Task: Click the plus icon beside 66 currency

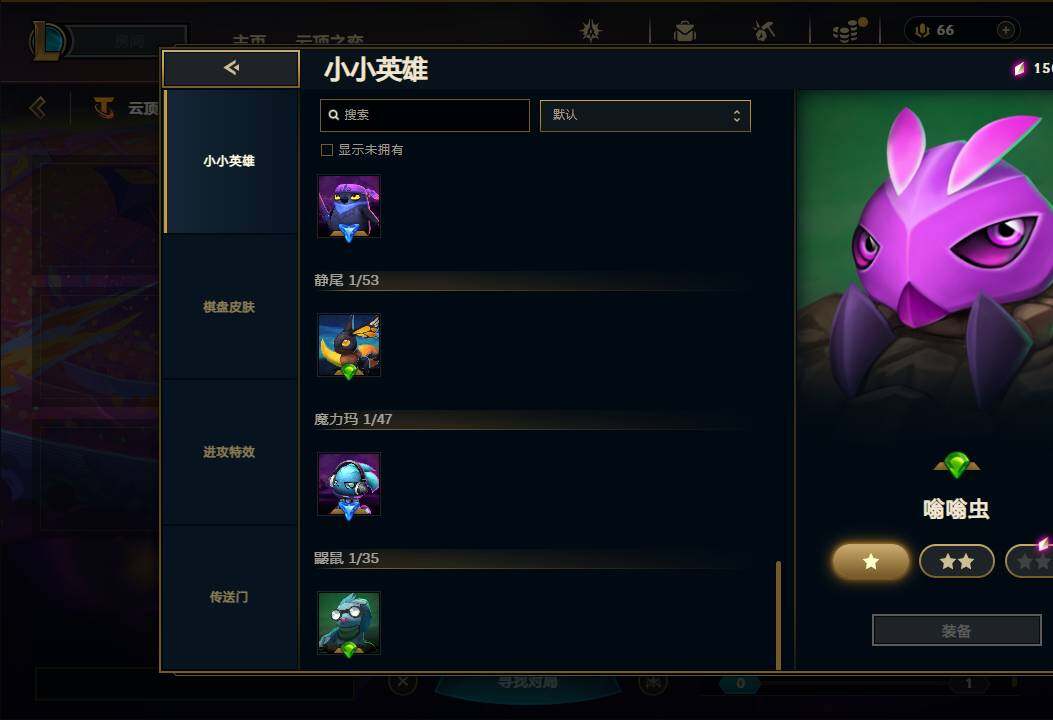Action: point(1005,30)
